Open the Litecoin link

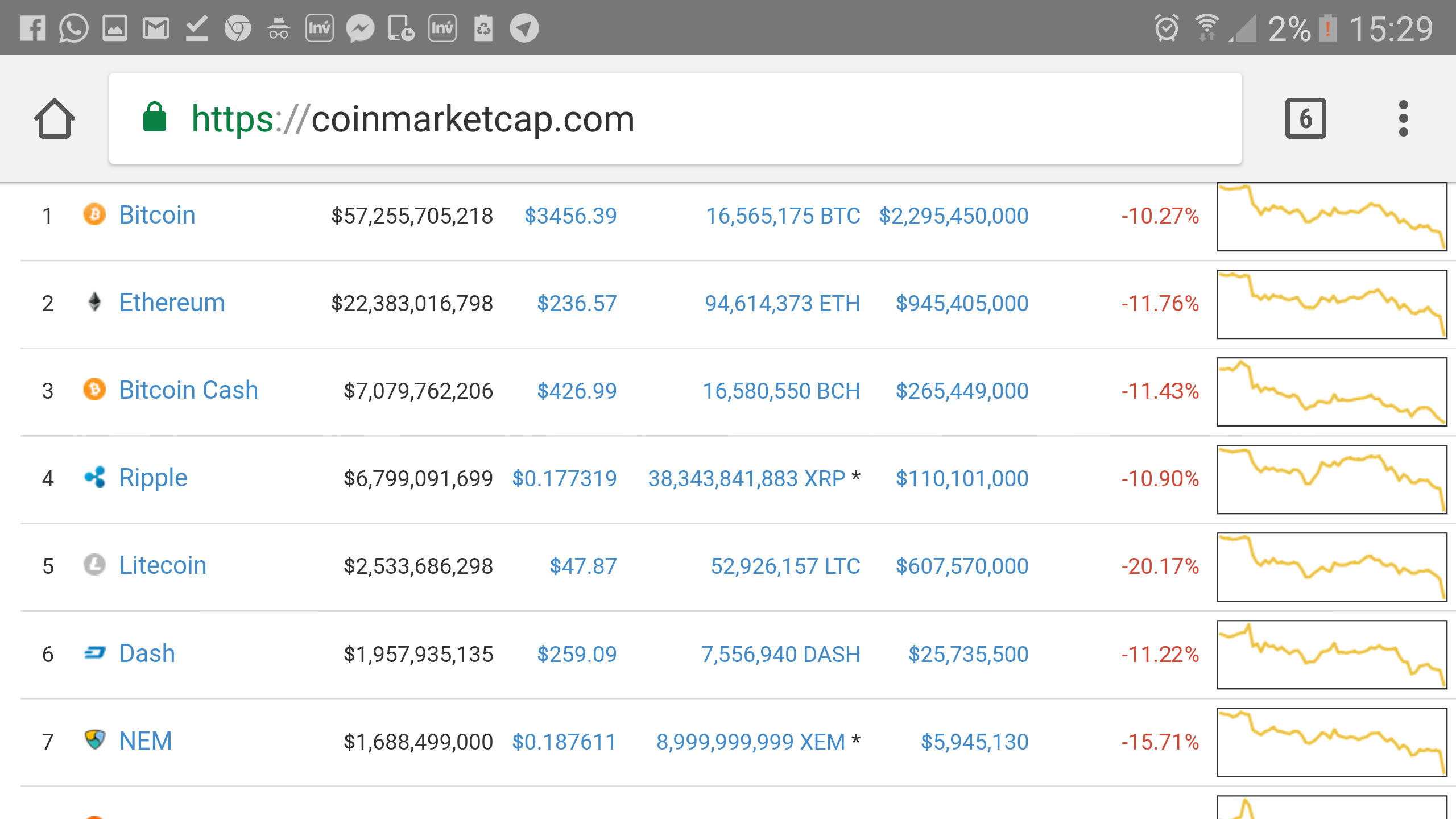[x=163, y=565]
